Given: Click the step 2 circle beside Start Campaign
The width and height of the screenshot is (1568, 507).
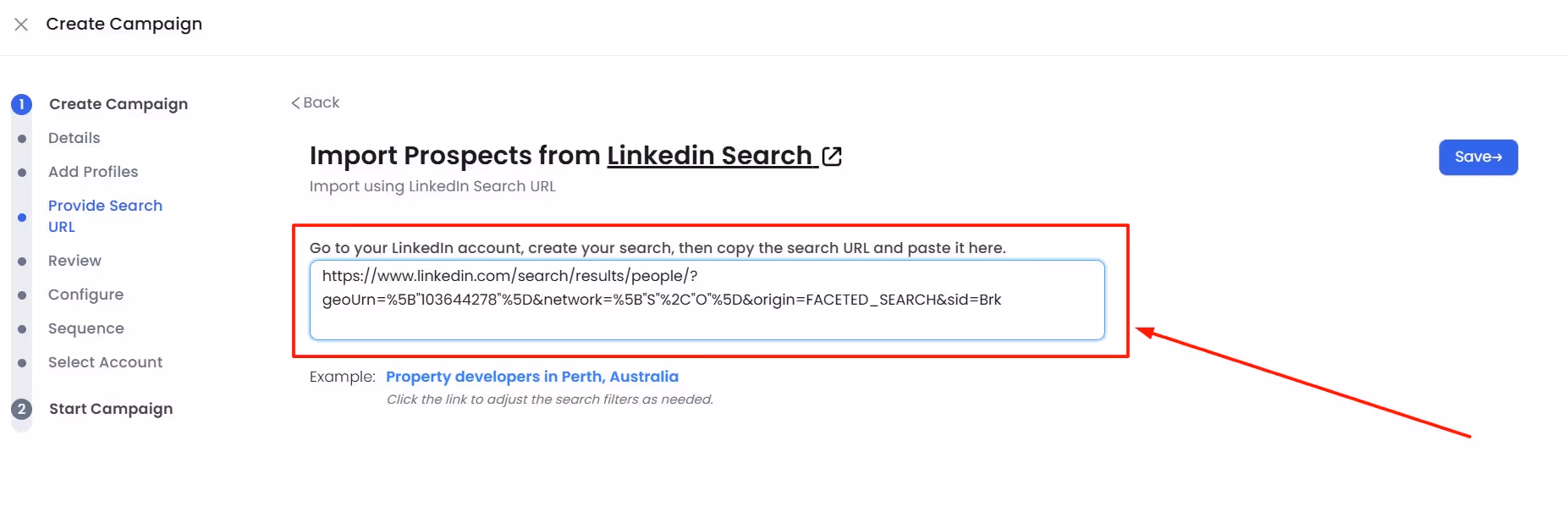Looking at the screenshot, I should pyautogui.click(x=21, y=409).
